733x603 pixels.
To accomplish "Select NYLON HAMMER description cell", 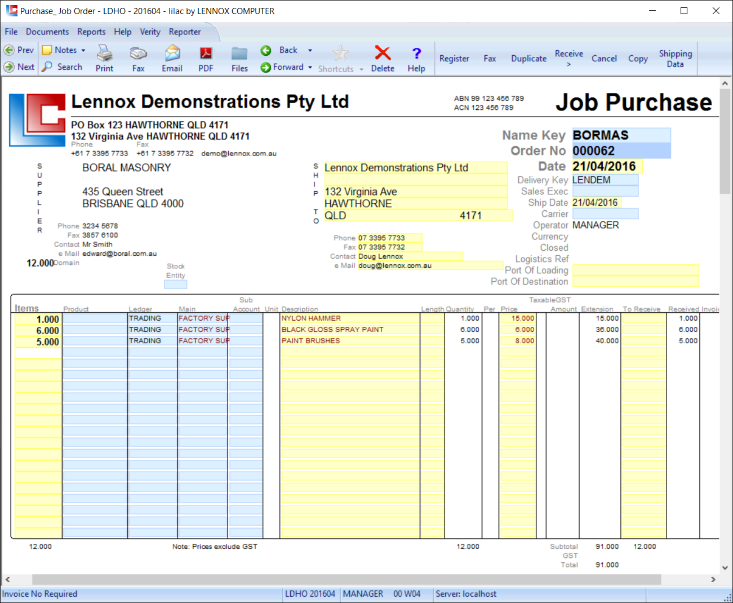I will pyautogui.click(x=350, y=318).
